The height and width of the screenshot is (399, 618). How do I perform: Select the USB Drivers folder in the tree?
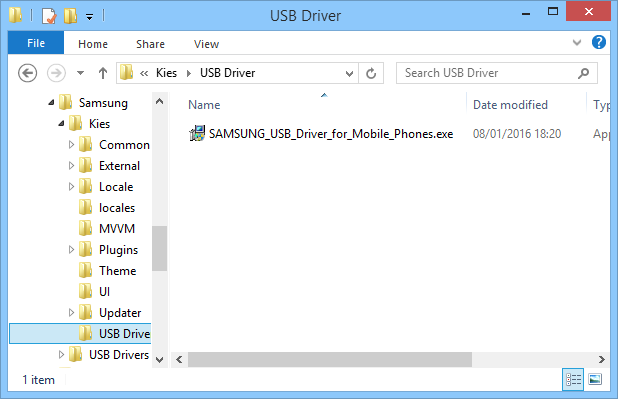(119, 354)
